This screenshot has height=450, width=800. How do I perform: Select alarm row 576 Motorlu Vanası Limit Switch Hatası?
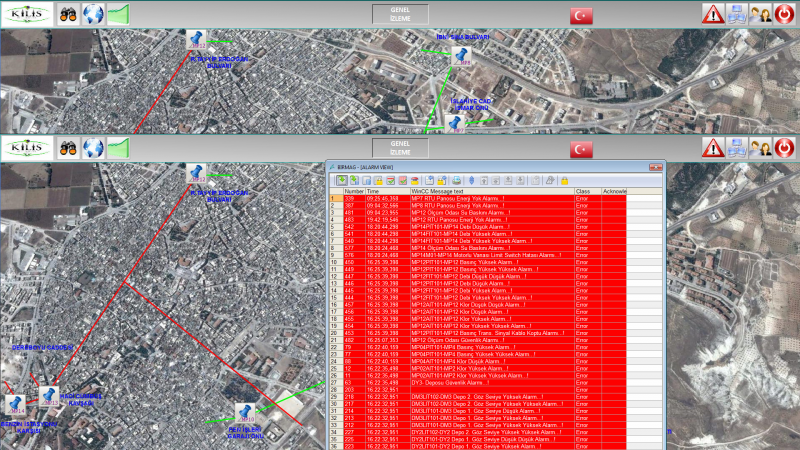(x=478, y=255)
